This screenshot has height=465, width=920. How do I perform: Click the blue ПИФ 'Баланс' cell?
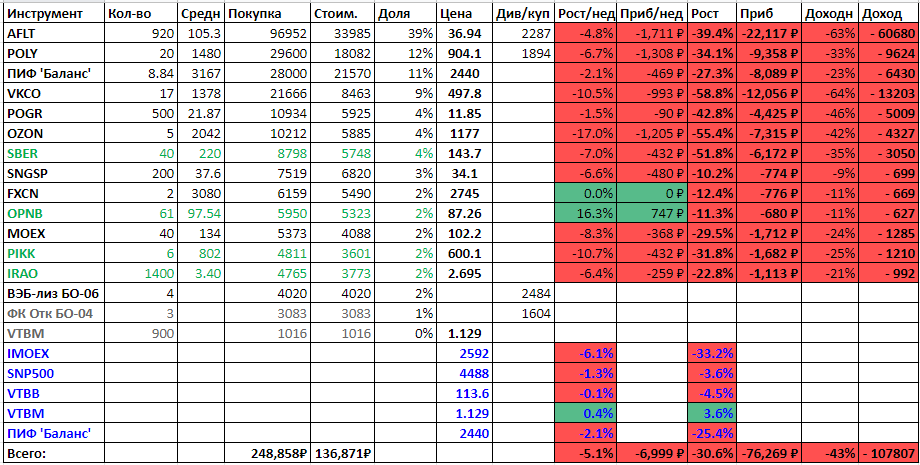click(x=53, y=434)
